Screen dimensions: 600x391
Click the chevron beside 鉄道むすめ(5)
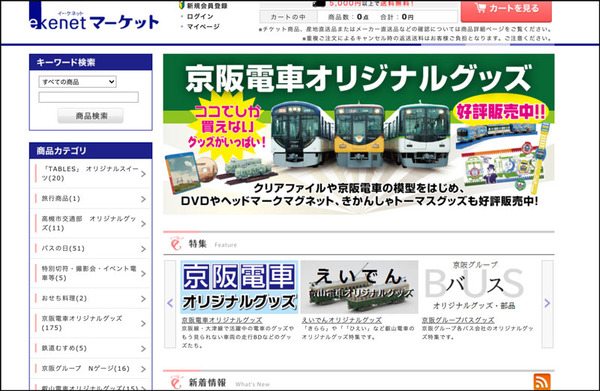(x=143, y=349)
